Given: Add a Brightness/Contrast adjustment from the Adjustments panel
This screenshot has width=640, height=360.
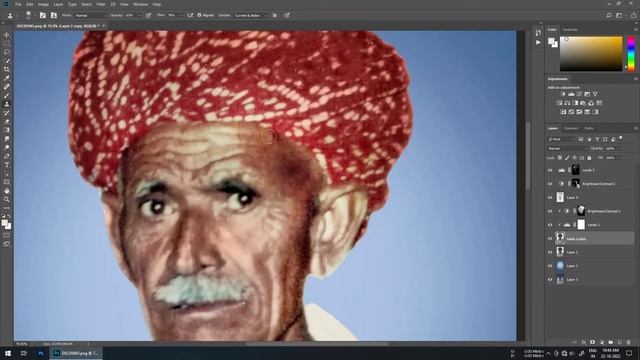Looking at the screenshot, I should point(563,94).
